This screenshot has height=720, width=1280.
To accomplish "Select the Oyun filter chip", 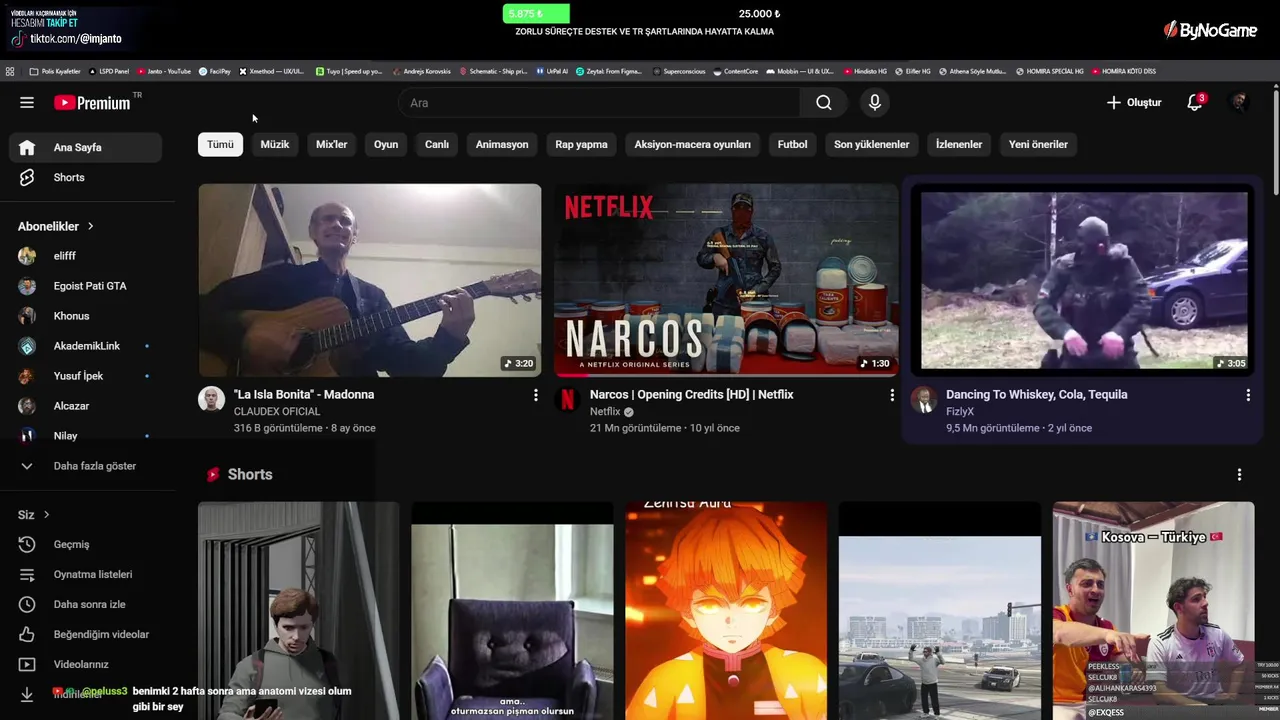I will (386, 144).
